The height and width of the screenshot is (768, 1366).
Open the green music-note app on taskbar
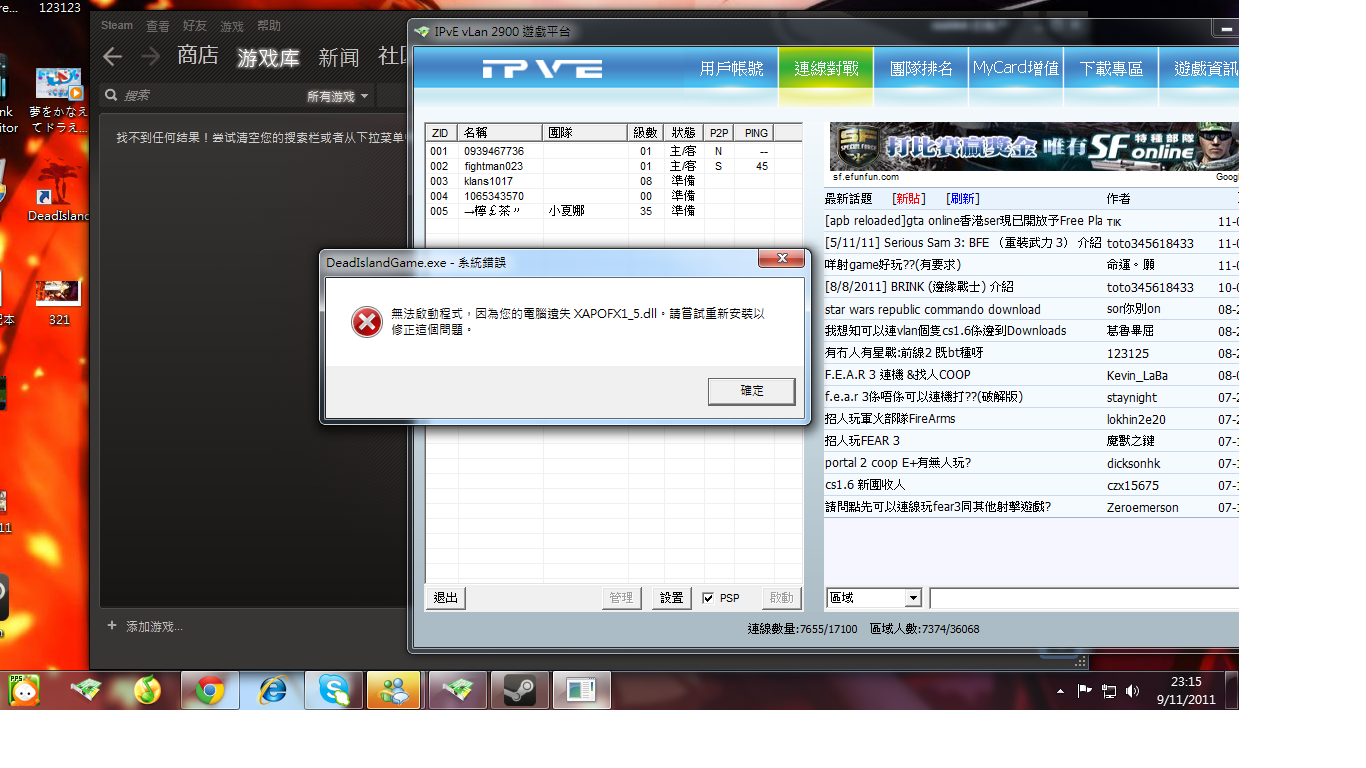(x=148, y=689)
